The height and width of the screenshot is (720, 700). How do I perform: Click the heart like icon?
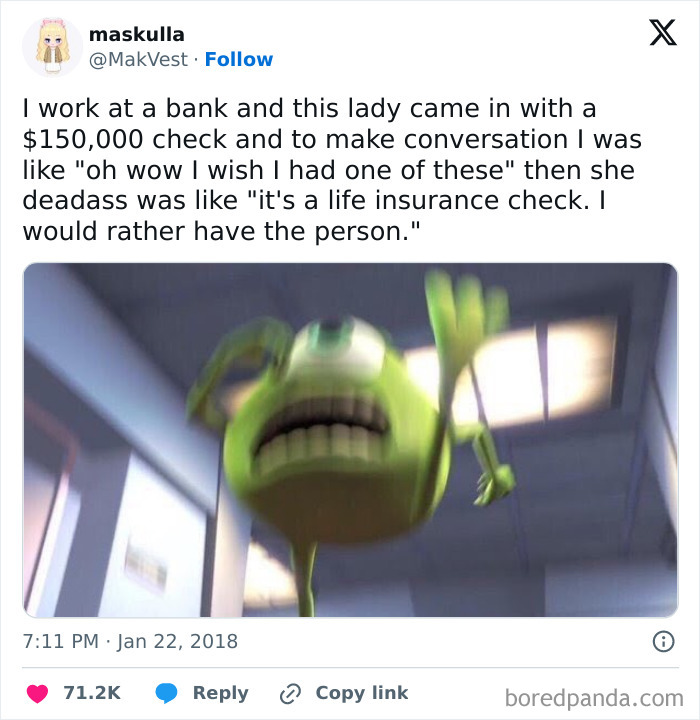tap(37, 693)
